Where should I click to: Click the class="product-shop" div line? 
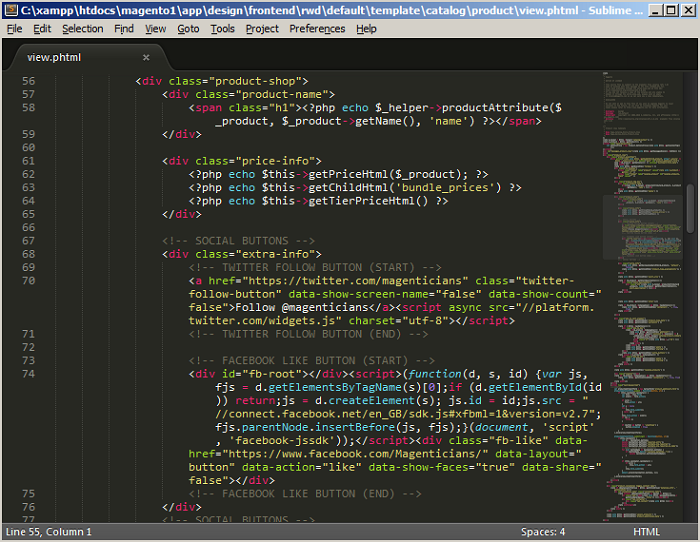tap(222, 81)
